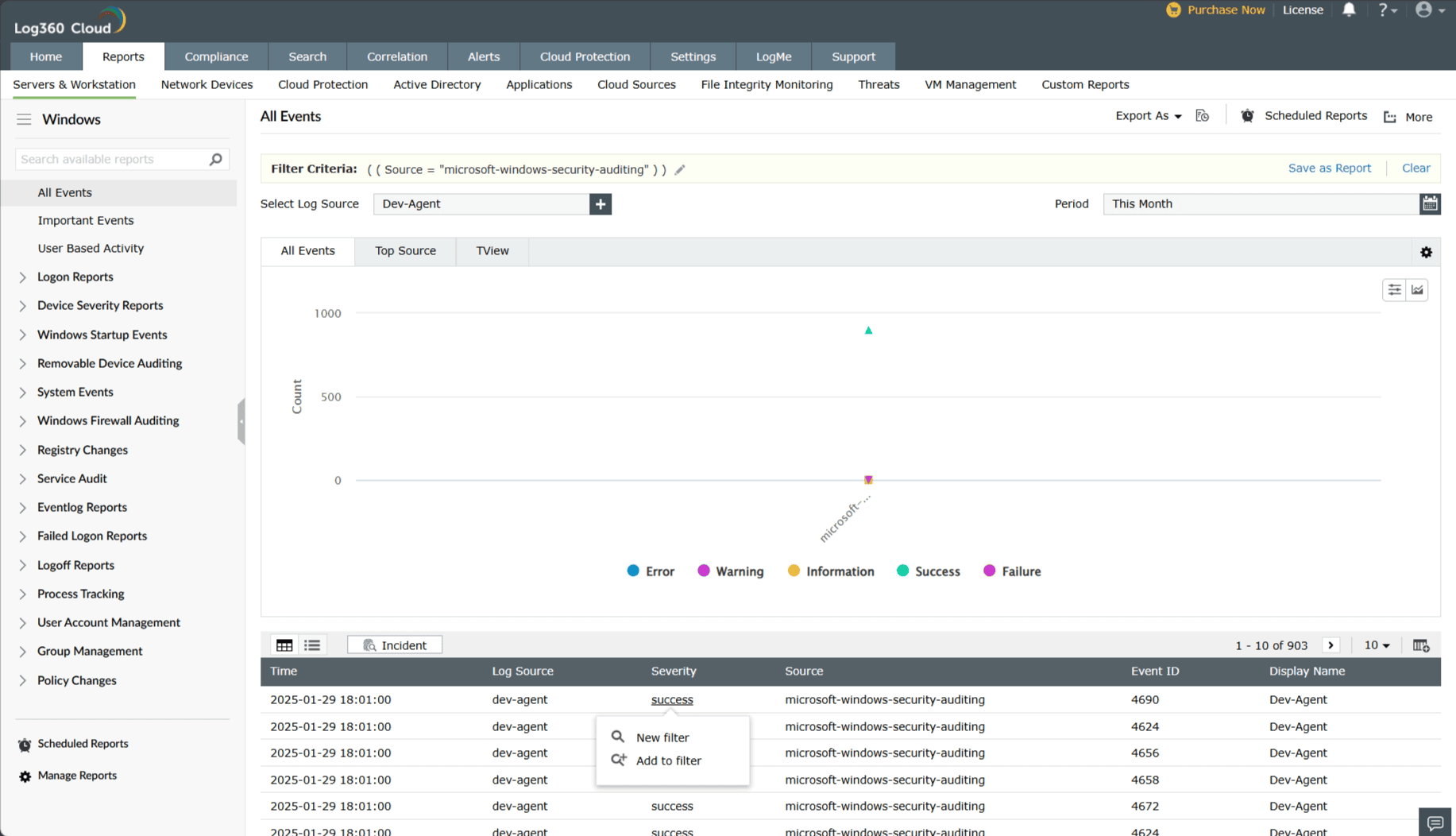Expand Windows Firewall Auditing node
The image size is (1456, 836).
point(22,421)
